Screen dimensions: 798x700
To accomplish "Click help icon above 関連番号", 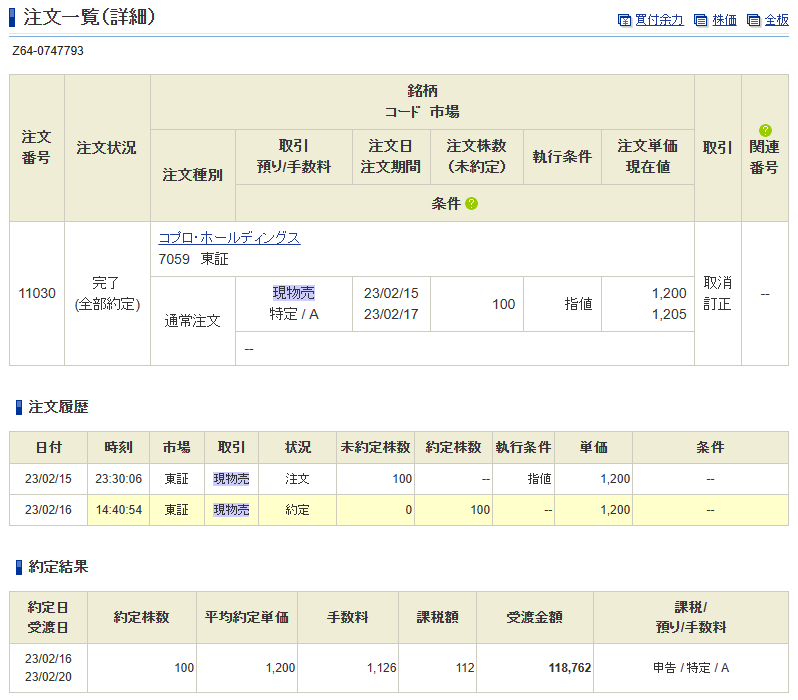I will click(x=765, y=130).
